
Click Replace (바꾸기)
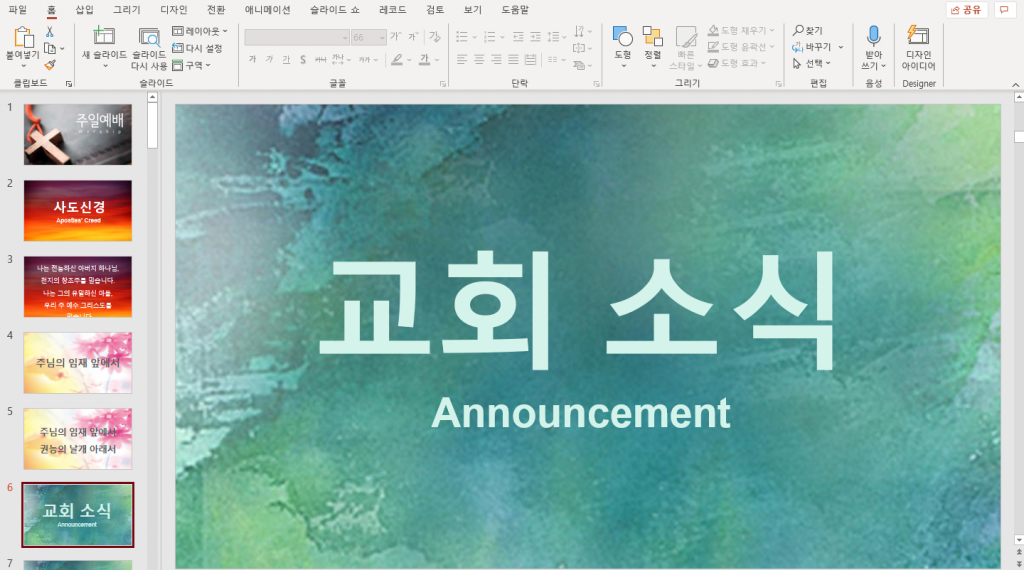pyautogui.click(x=812, y=47)
